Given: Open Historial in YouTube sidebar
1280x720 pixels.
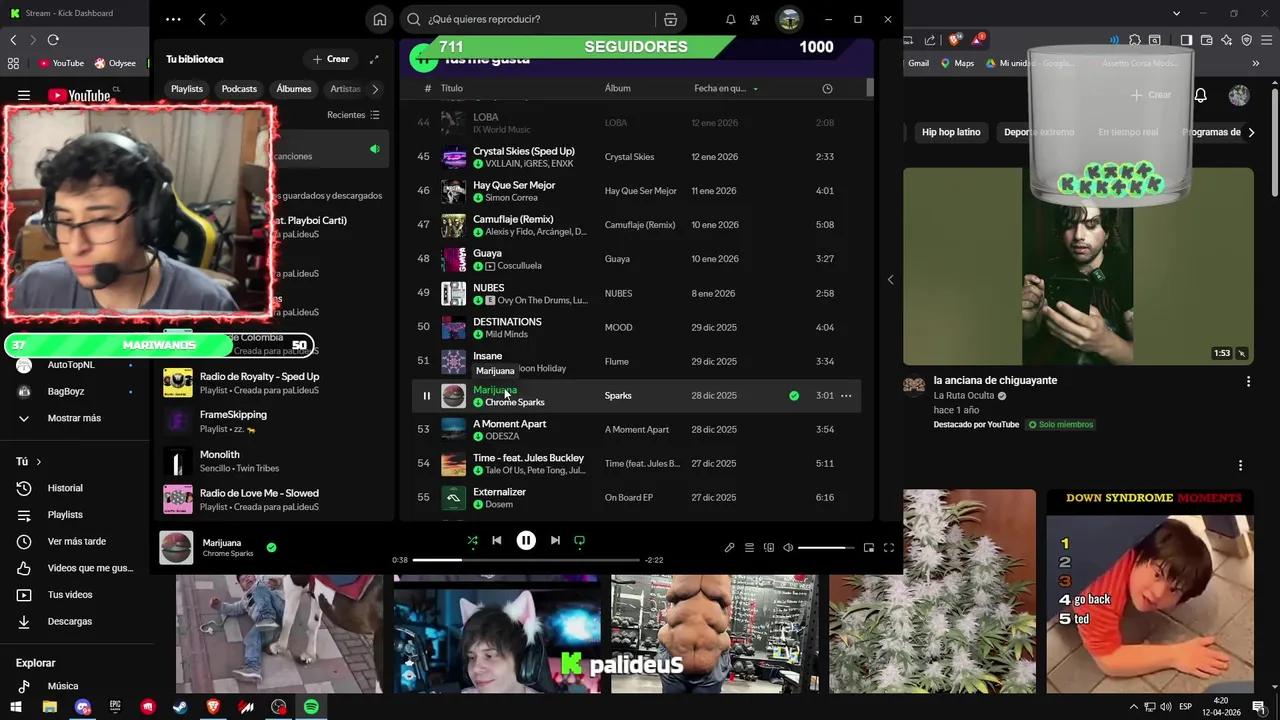Looking at the screenshot, I should pos(65,488).
